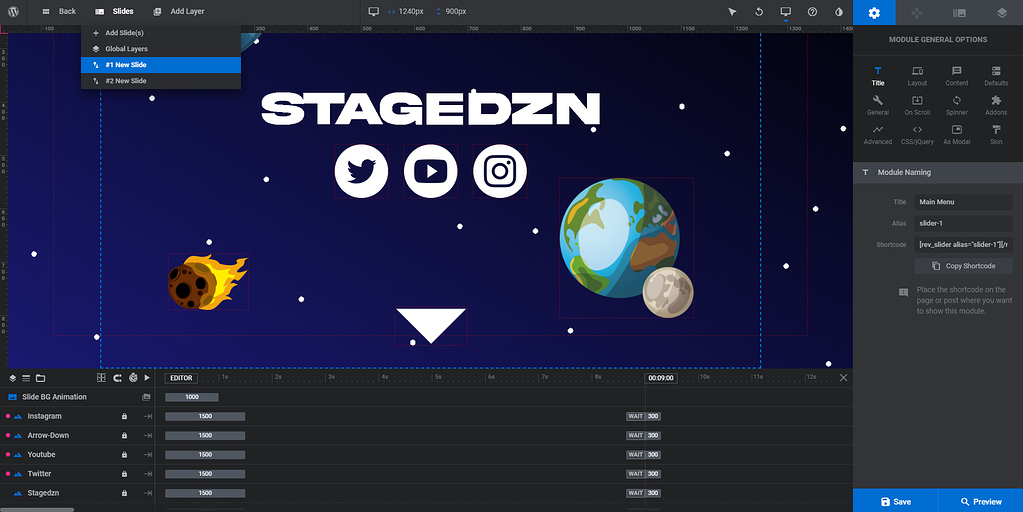Image resolution: width=1023 pixels, height=512 pixels.
Task: Open the Layer Options tab icon
Action: [x=1001, y=12]
